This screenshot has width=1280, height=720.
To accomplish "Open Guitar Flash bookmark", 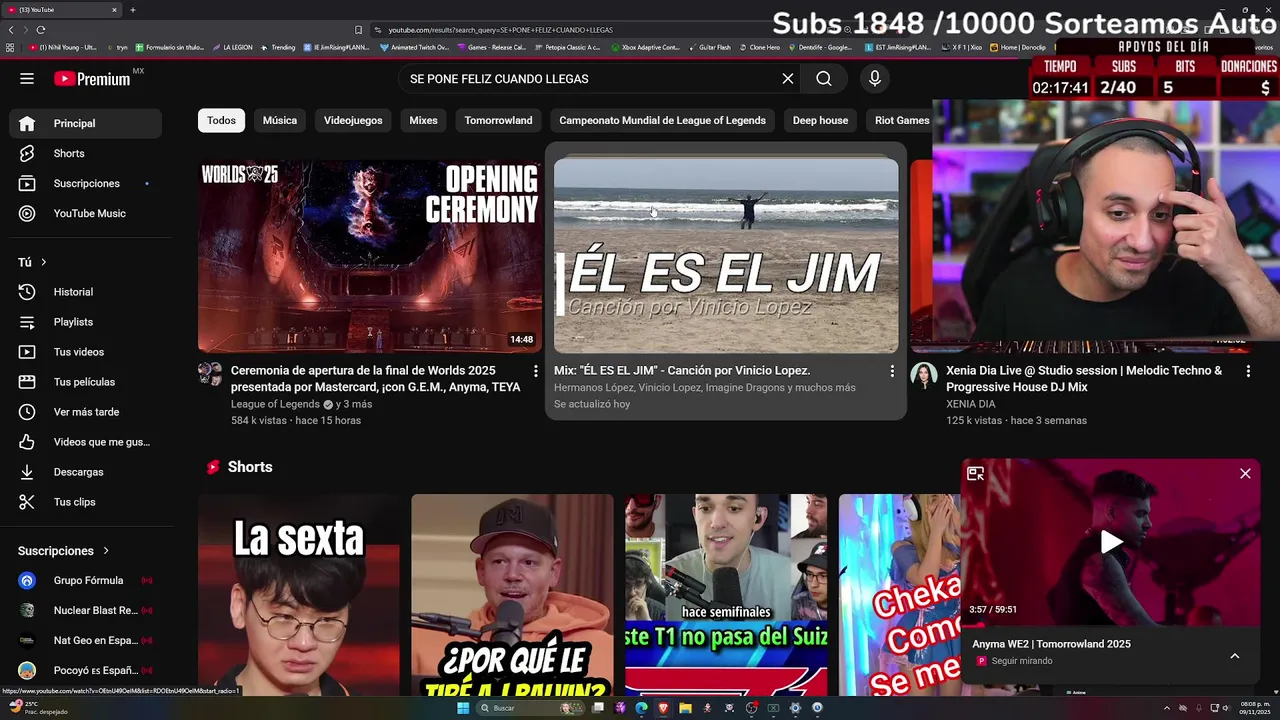I will pos(709,47).
